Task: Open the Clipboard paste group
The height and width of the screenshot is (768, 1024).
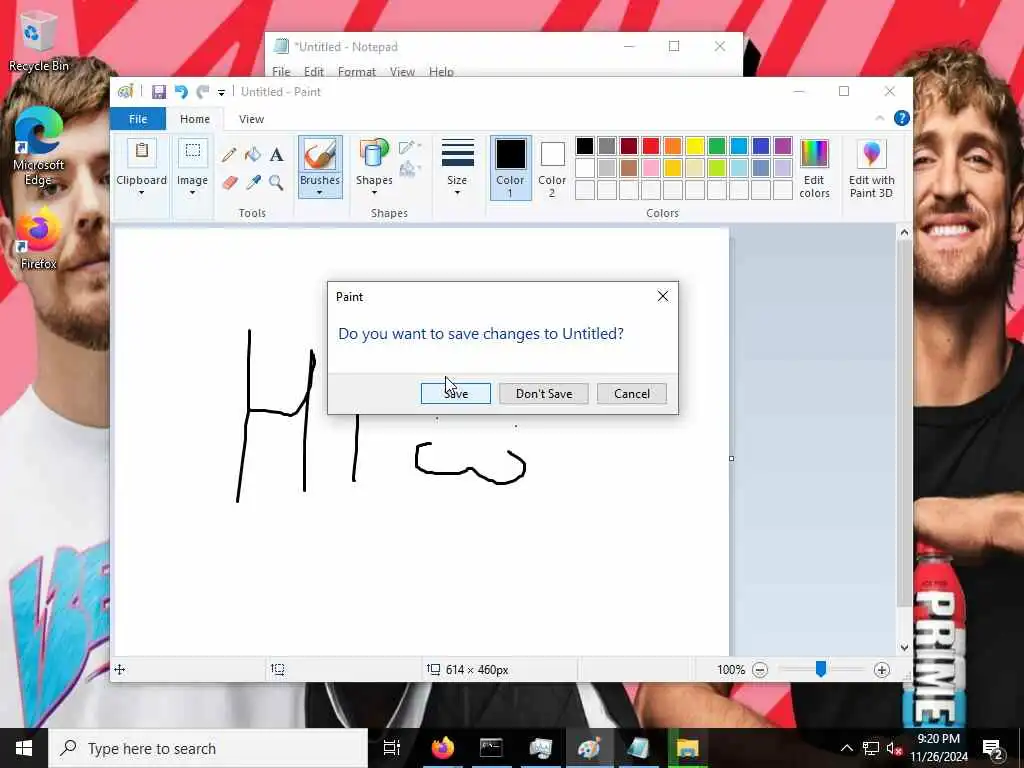Action: pos(142,151)
